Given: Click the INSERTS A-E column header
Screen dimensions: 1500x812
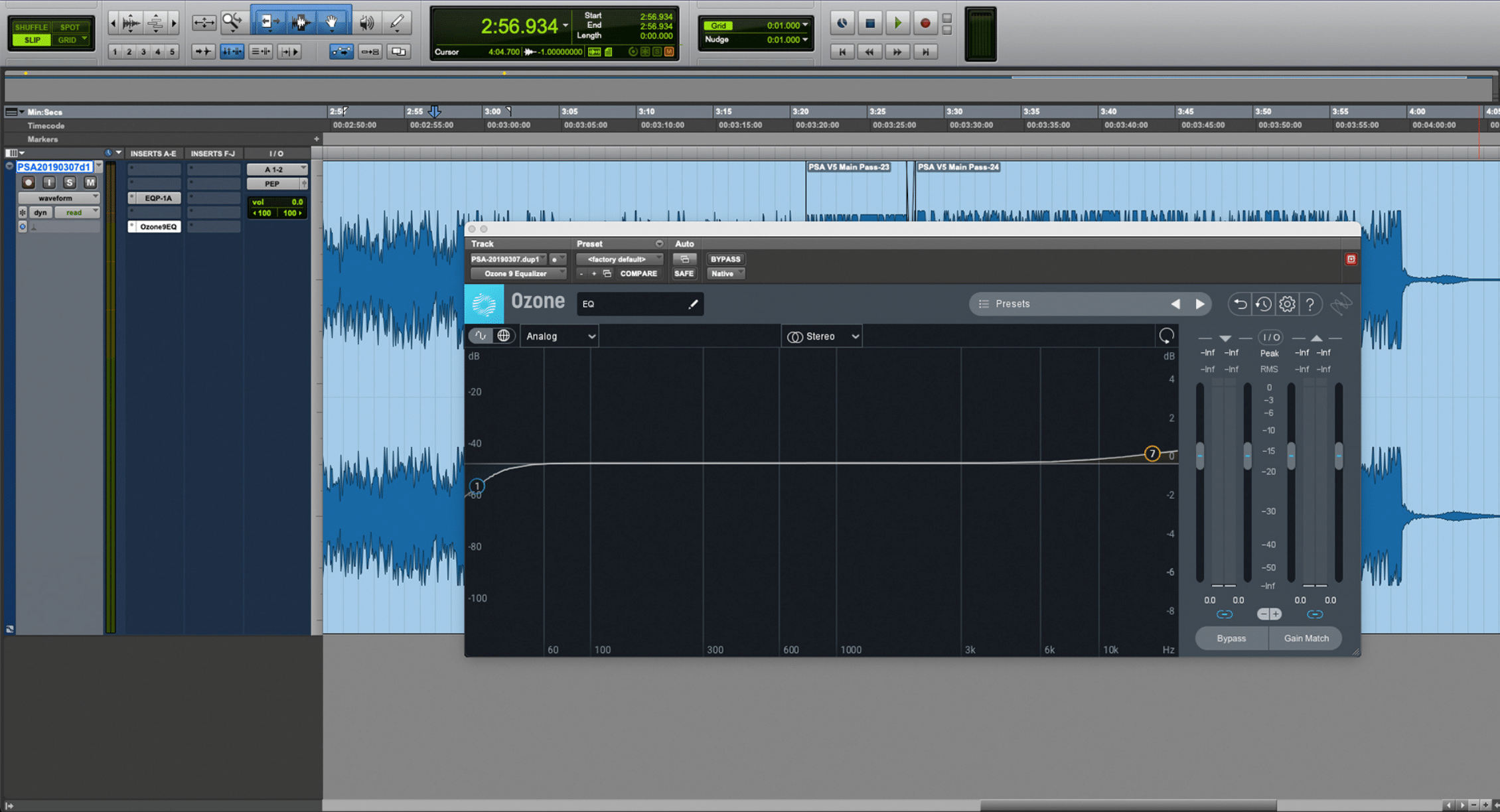Looking at the screenshot, I should pyautogui.click(x=153, y=153).
